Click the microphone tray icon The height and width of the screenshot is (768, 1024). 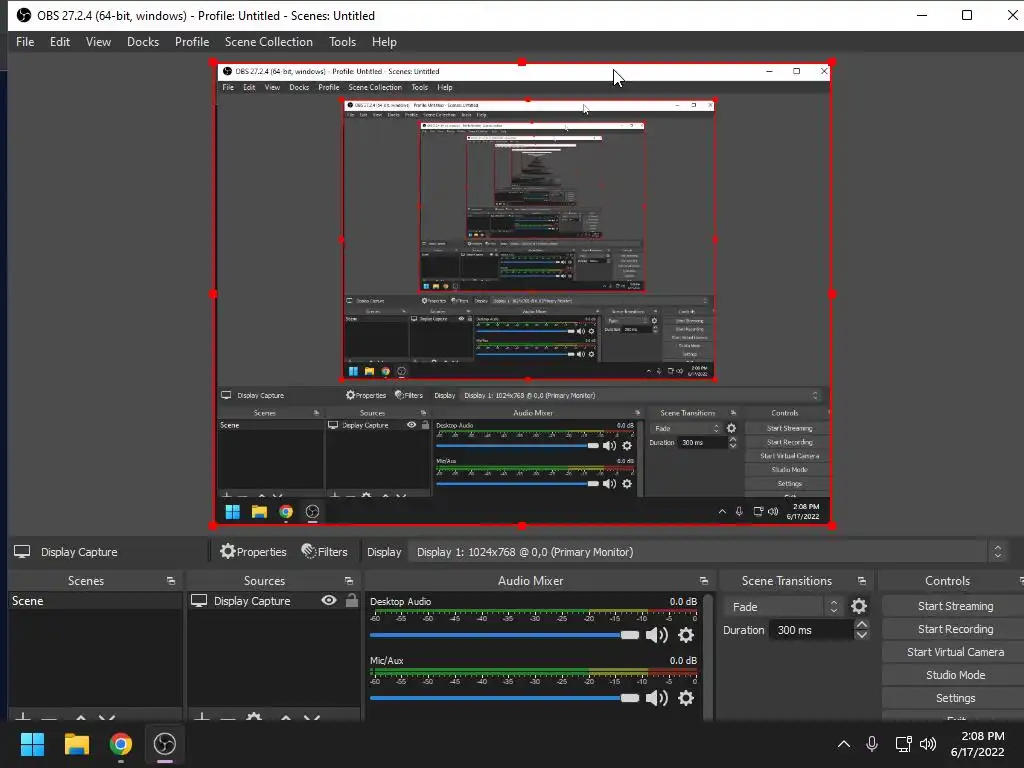coord(872,744)
